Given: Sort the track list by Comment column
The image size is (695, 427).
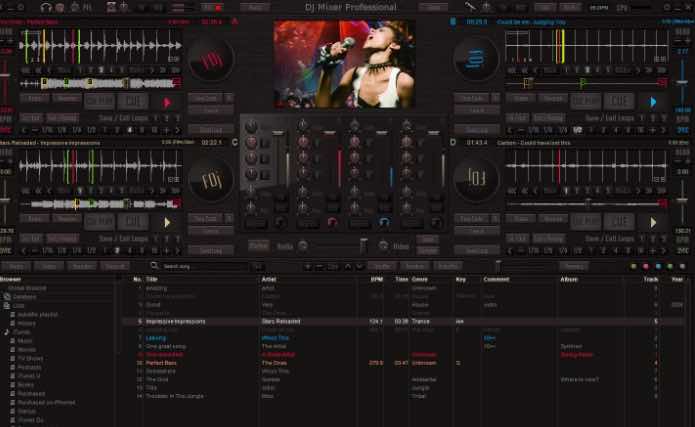Looking at the screenshot, I should [x=496, y=279].
